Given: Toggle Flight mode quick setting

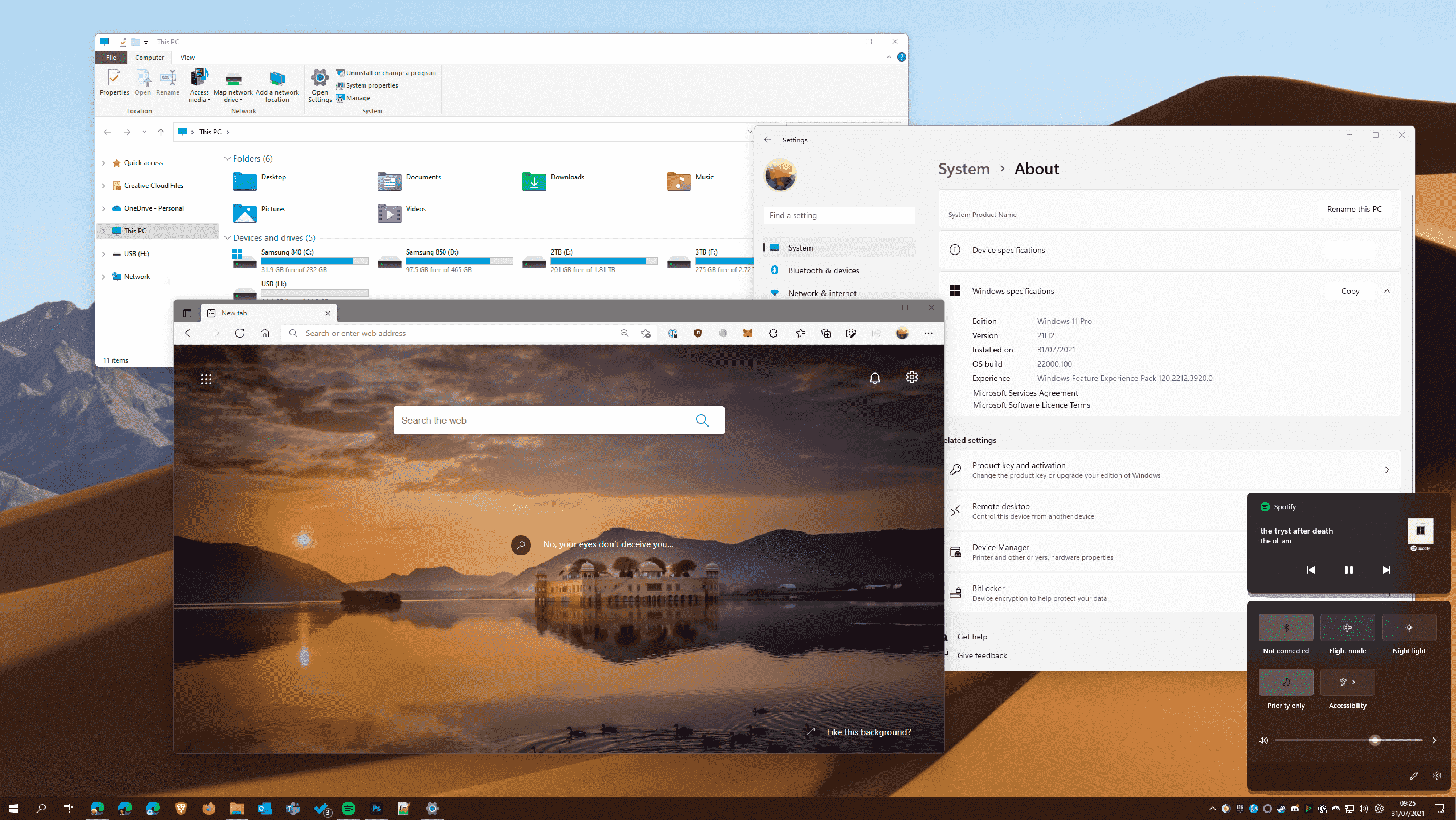Looking at the screenshot, I should (1346, 627).
